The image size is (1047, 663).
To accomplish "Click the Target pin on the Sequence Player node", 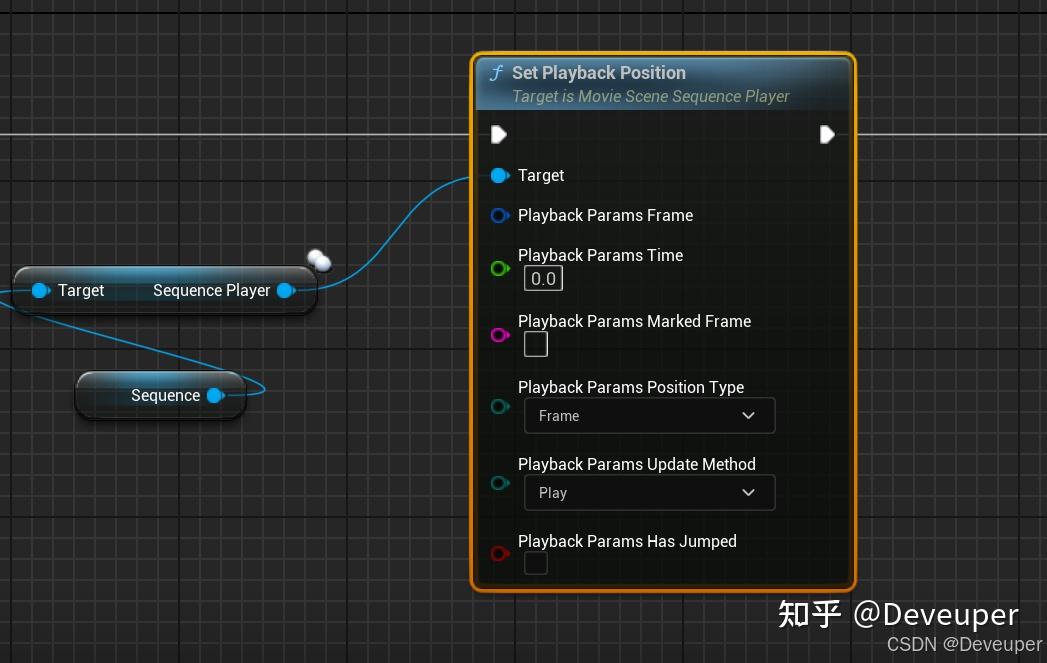I will coord(41,290).
